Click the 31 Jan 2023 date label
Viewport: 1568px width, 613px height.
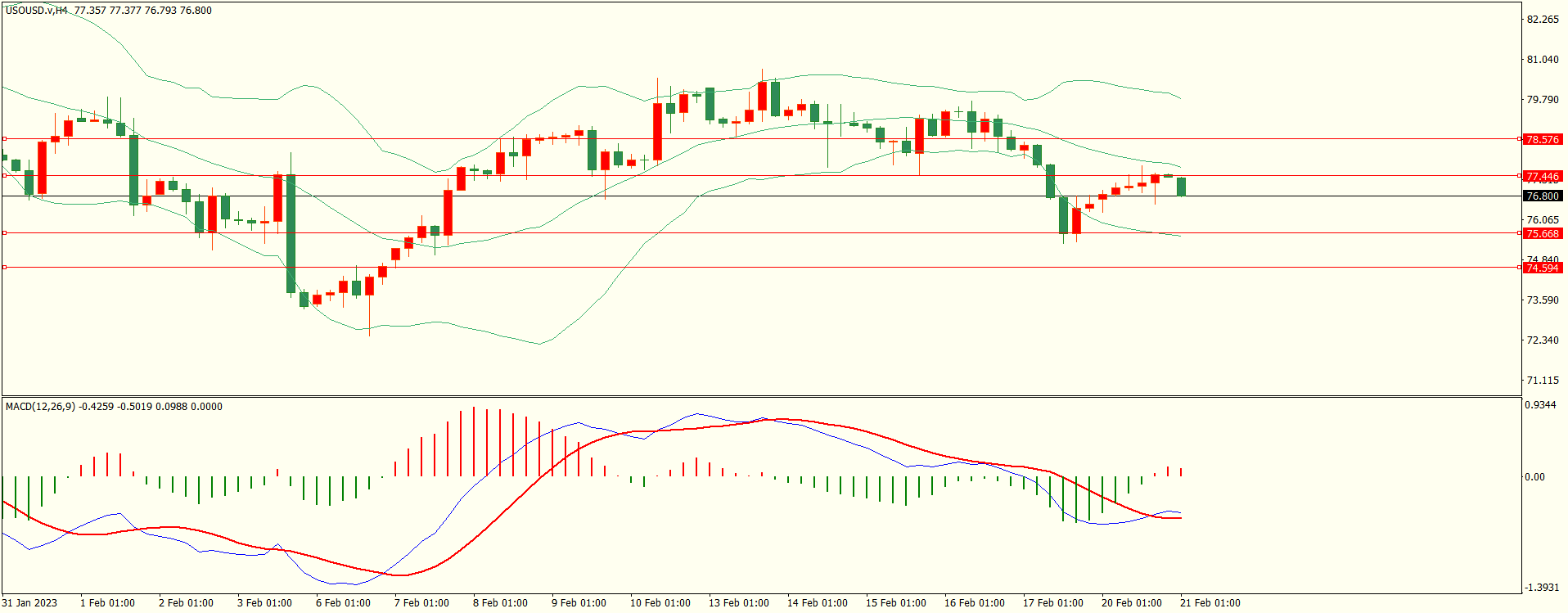click(30, 603)
